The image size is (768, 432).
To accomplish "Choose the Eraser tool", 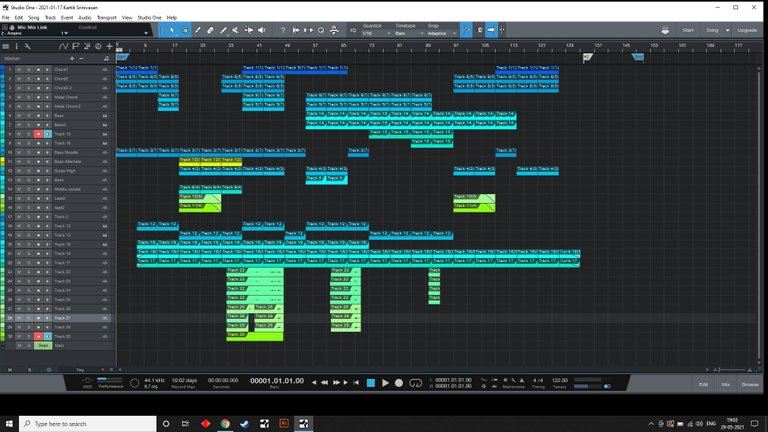I will [x=209, y=30].
